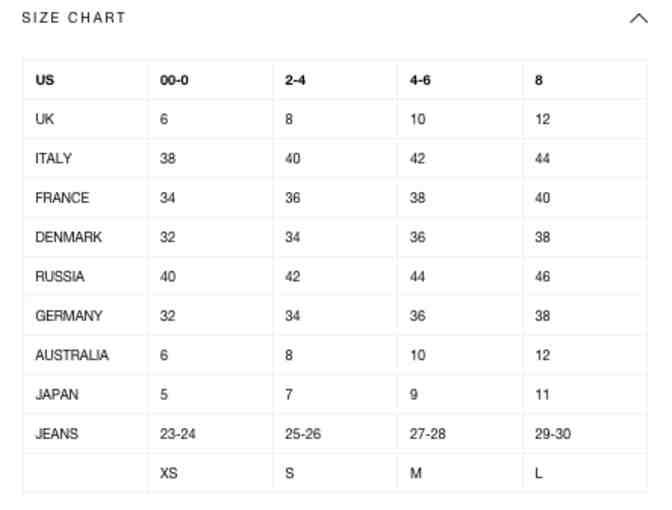Select the RUSSIA row label
672x510 pixels.
coord(60,276)
